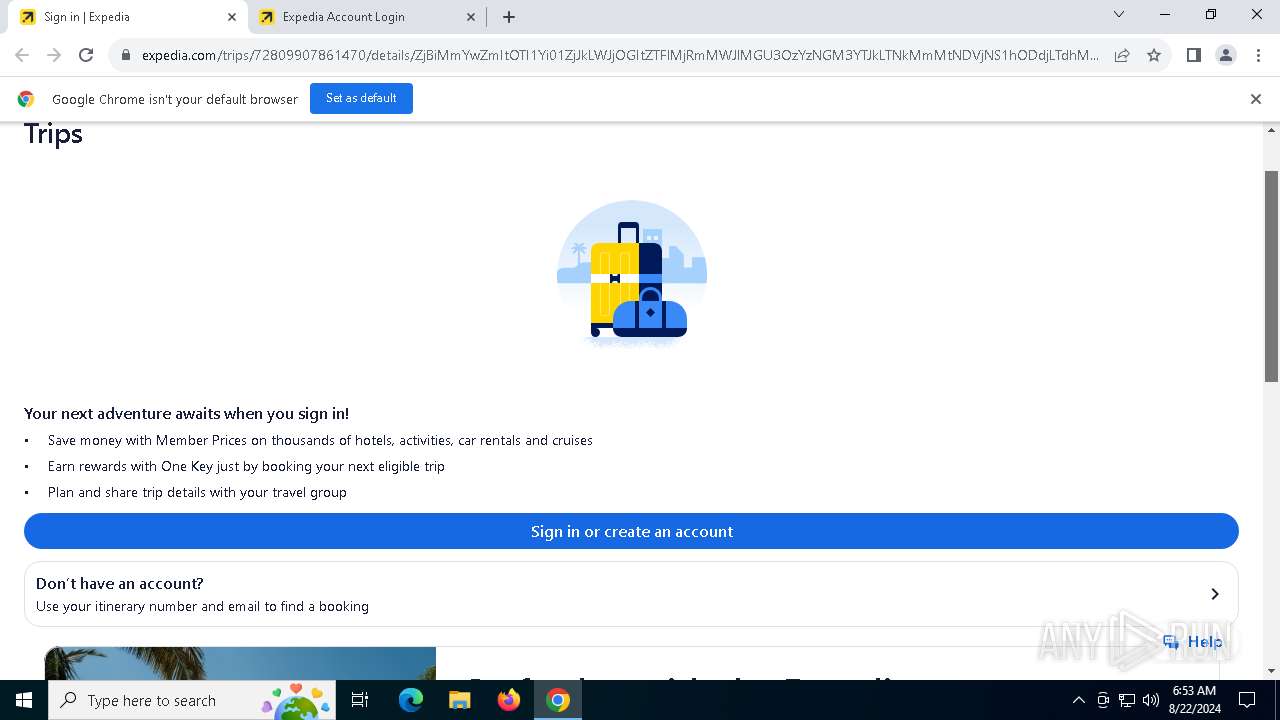This screenshot has width=1280, height=720.
Task: Show hidden system tray icons
Action: coord(1078,700)
